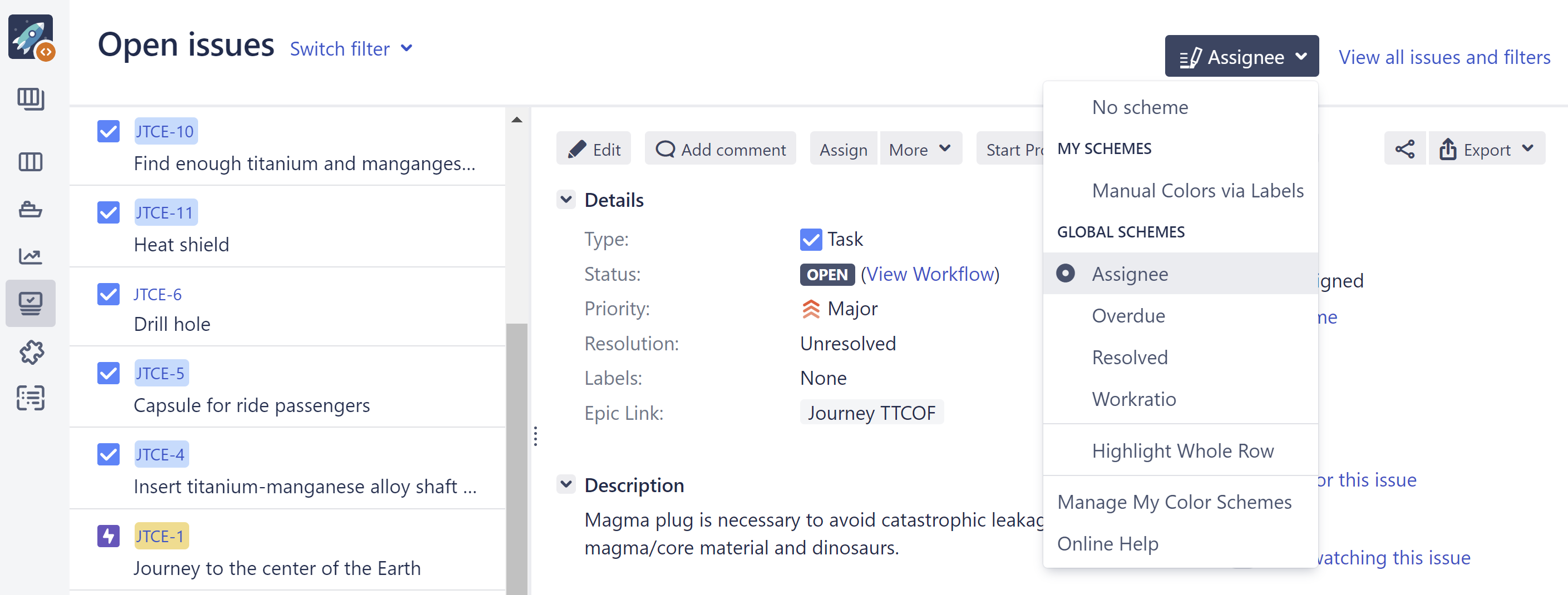Select the Releases ship icon
This screenshot has height=595, width=1568.
(31, 209)
